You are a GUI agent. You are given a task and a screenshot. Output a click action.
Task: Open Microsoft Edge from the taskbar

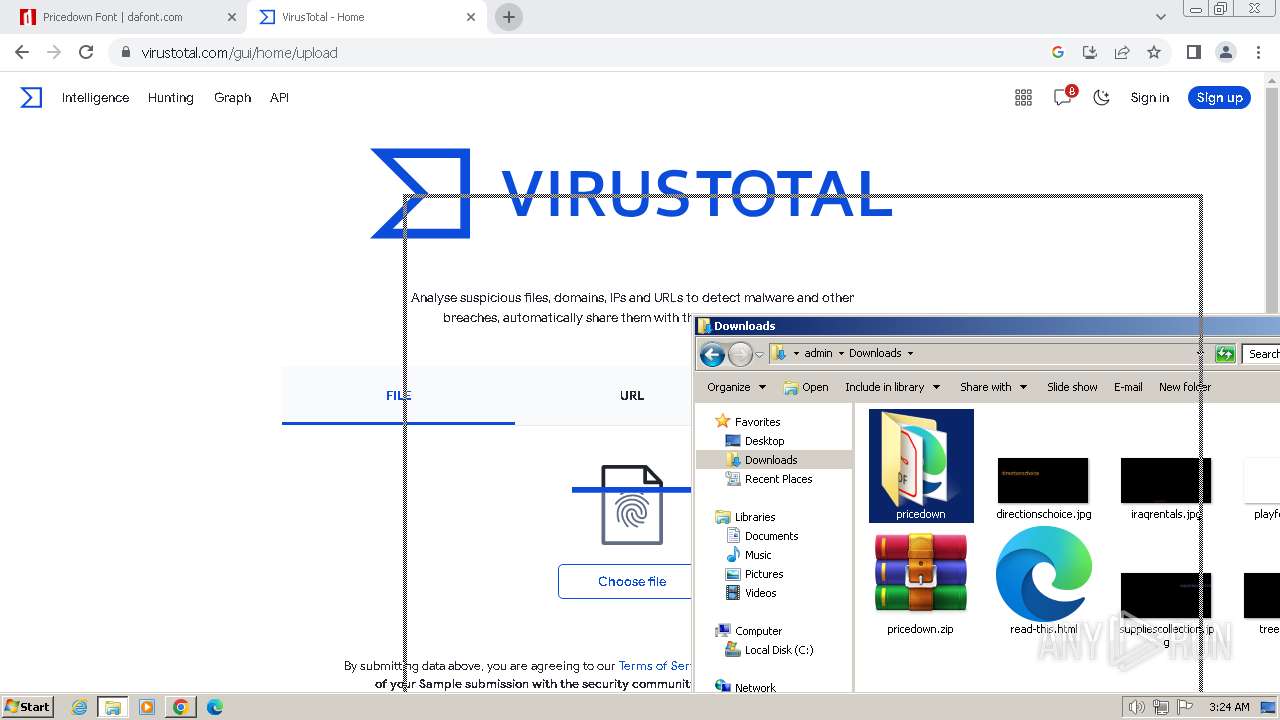pos(214,707)
